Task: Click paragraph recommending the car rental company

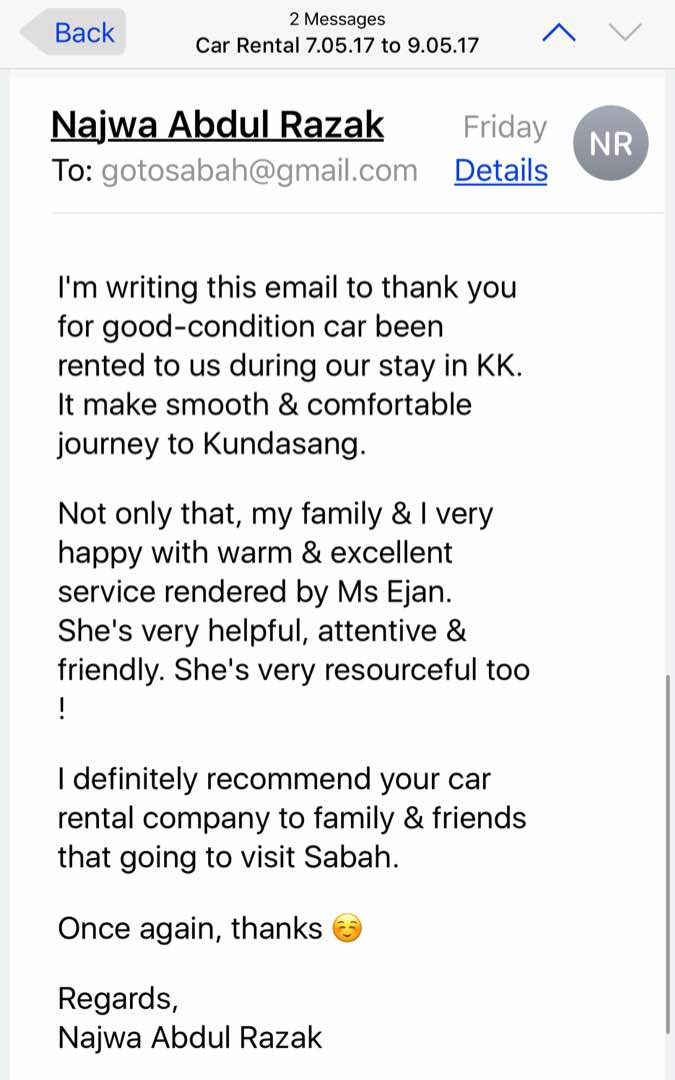Action: (292, 817)
